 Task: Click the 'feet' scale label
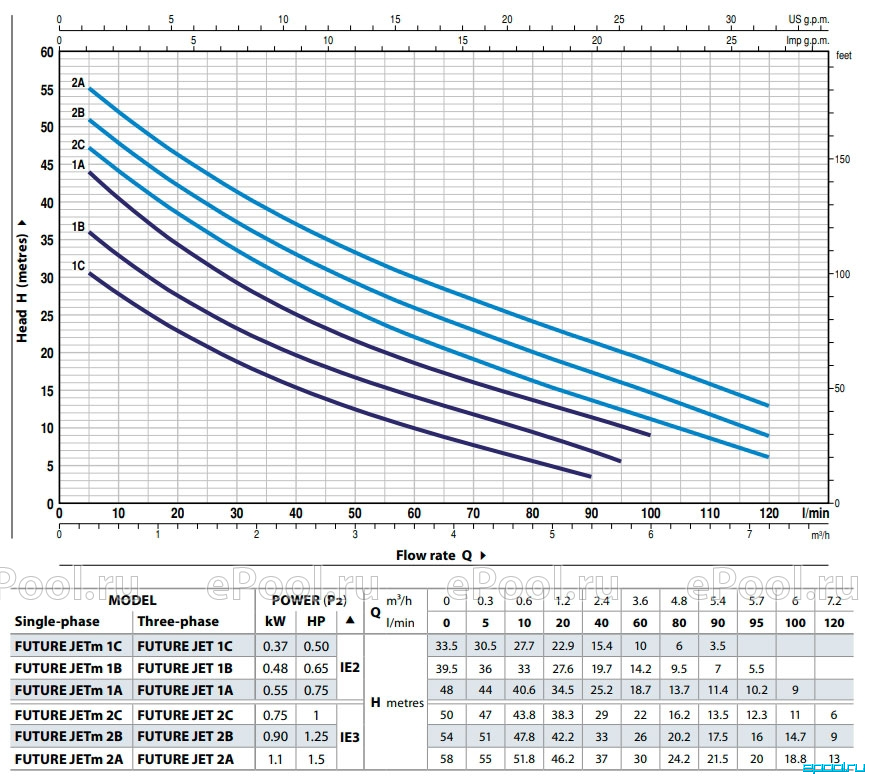click(843, 55)
